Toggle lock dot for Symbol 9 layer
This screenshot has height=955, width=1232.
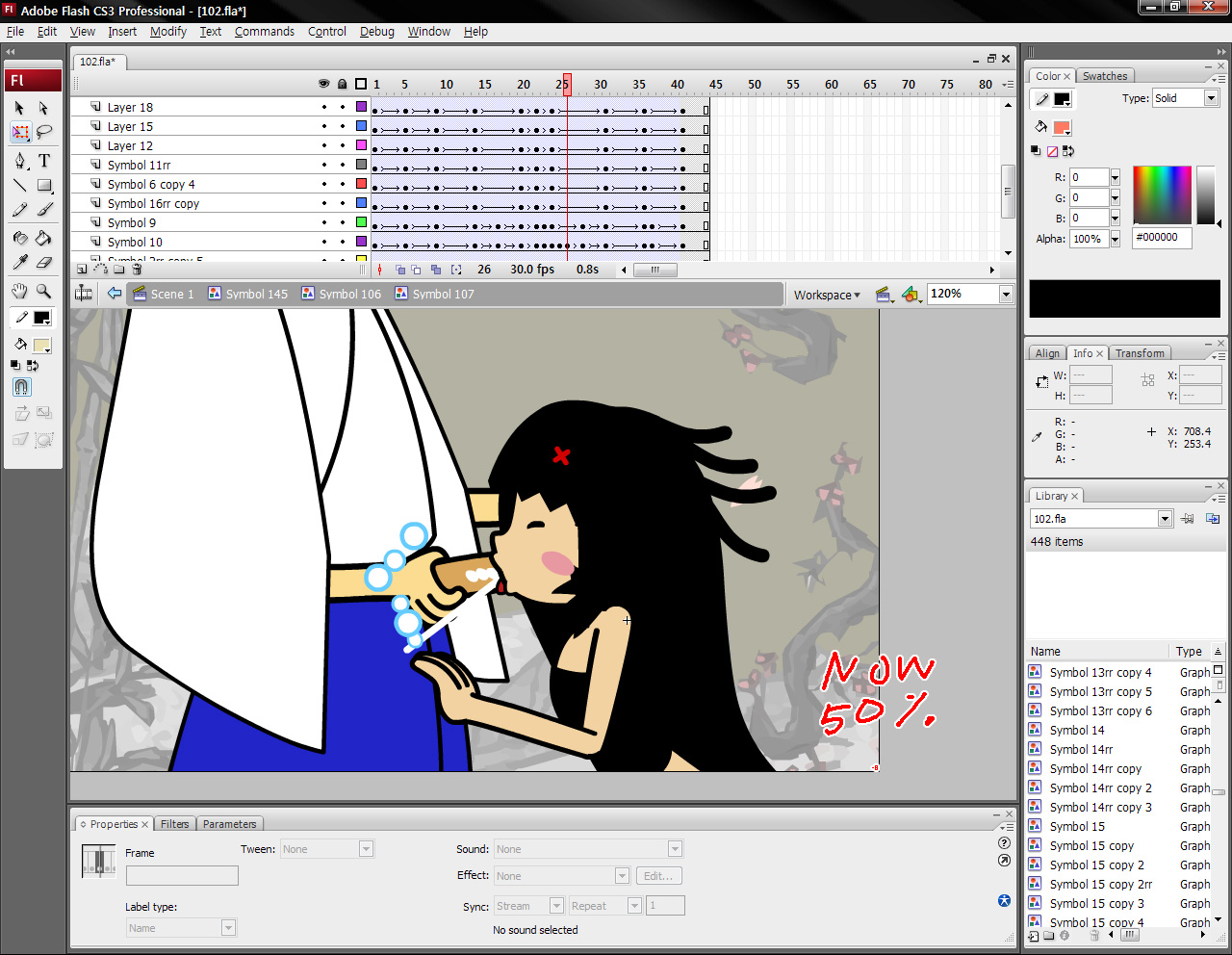pos(342,222)
